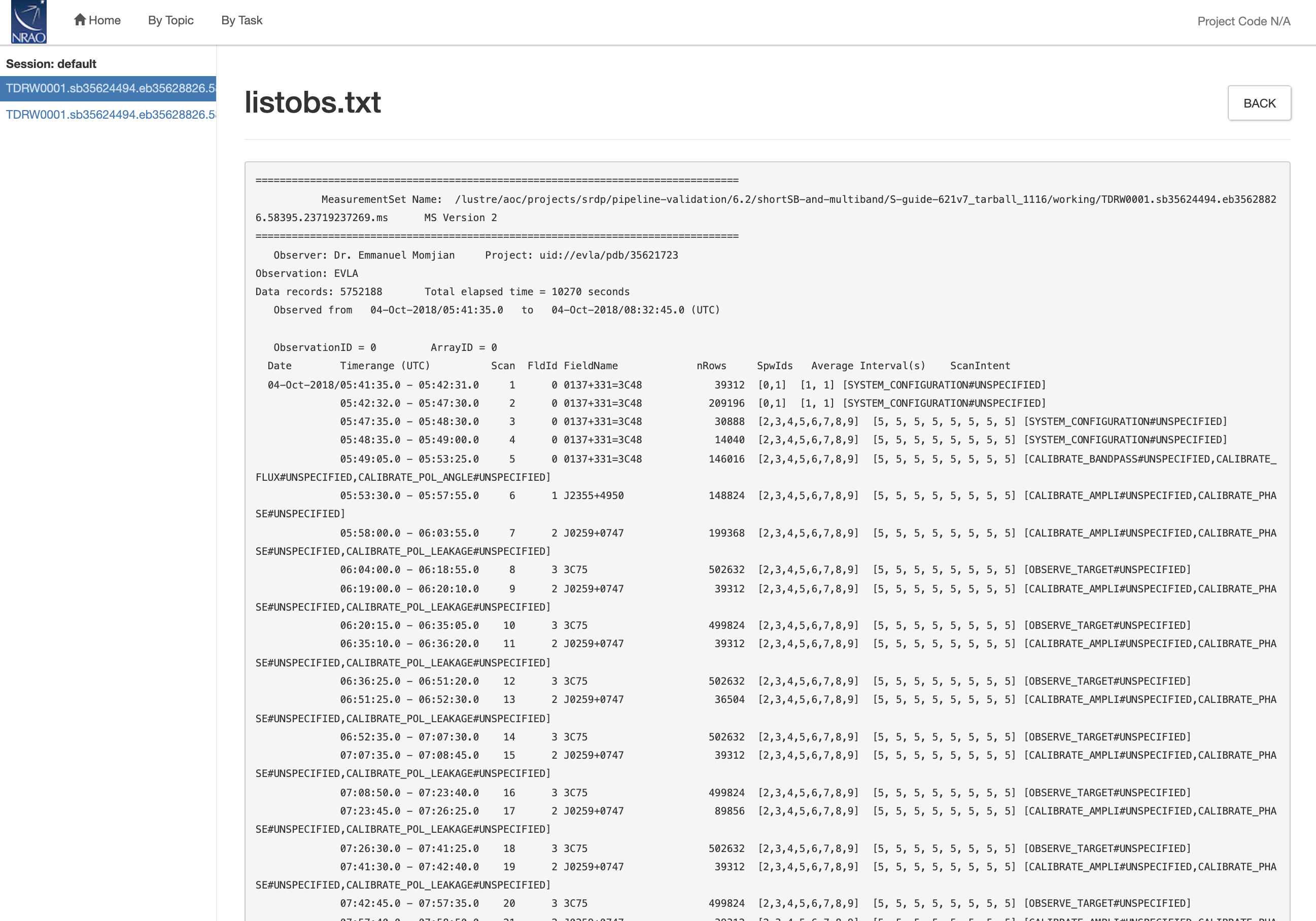Image resolution: width=1316 pixels, height=921 pixels.
Task: Click timerange 07:07:35.0 - 07:08:45.0
Action: pyautogui.click(x=409, y=755)
